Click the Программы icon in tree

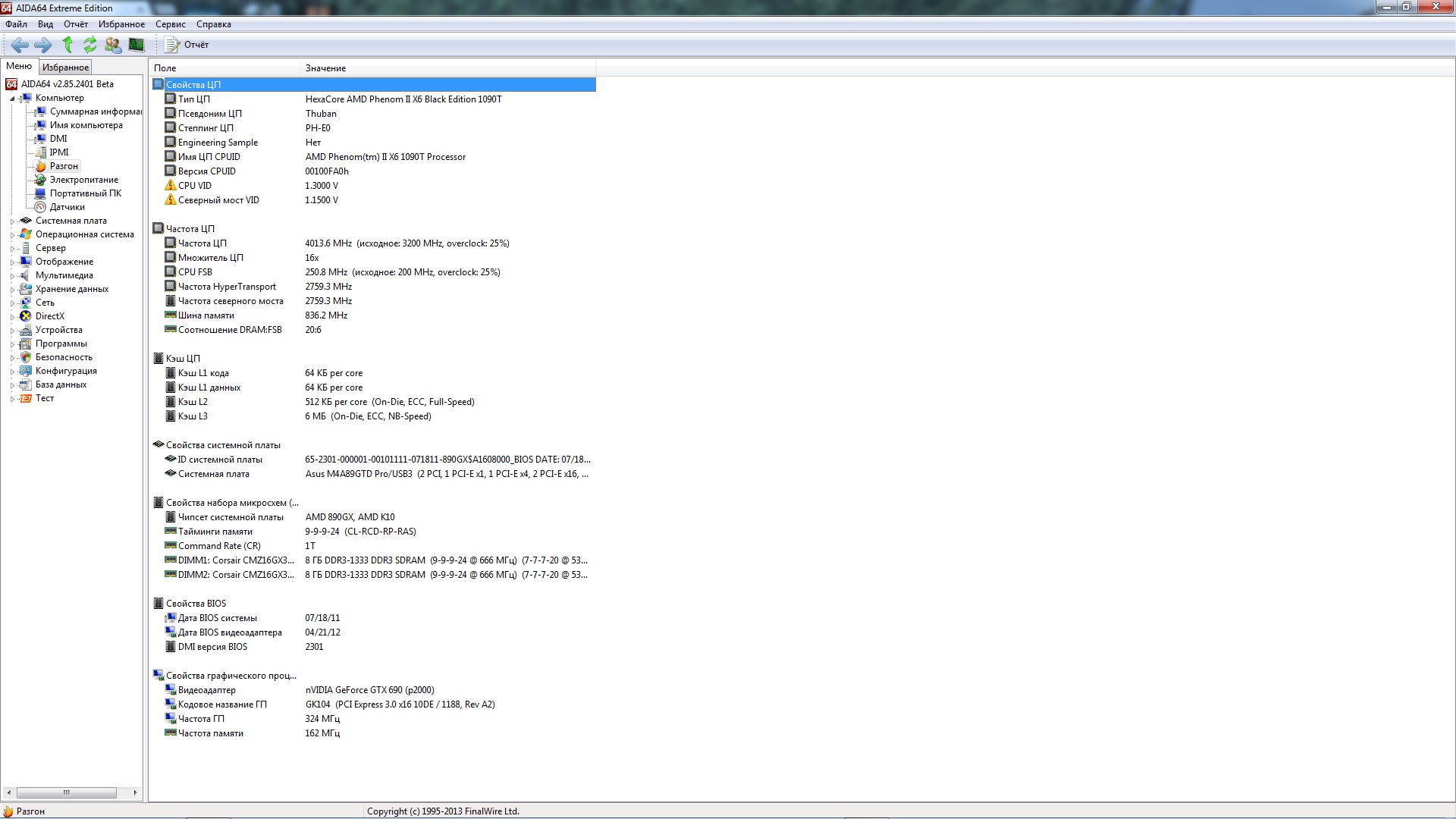(x=26, y=344)
